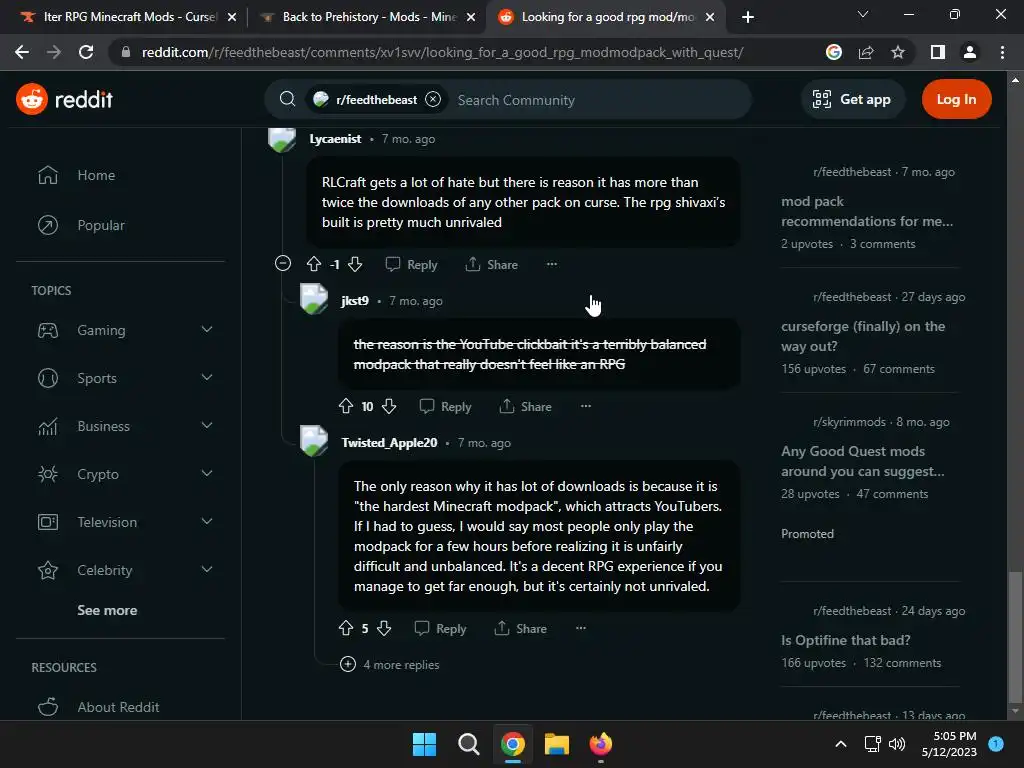The height and width of the screenshot is (768, 1024).
Task: Click the search magnifier icon in Reddit search
Action: [x=287, y=99]
